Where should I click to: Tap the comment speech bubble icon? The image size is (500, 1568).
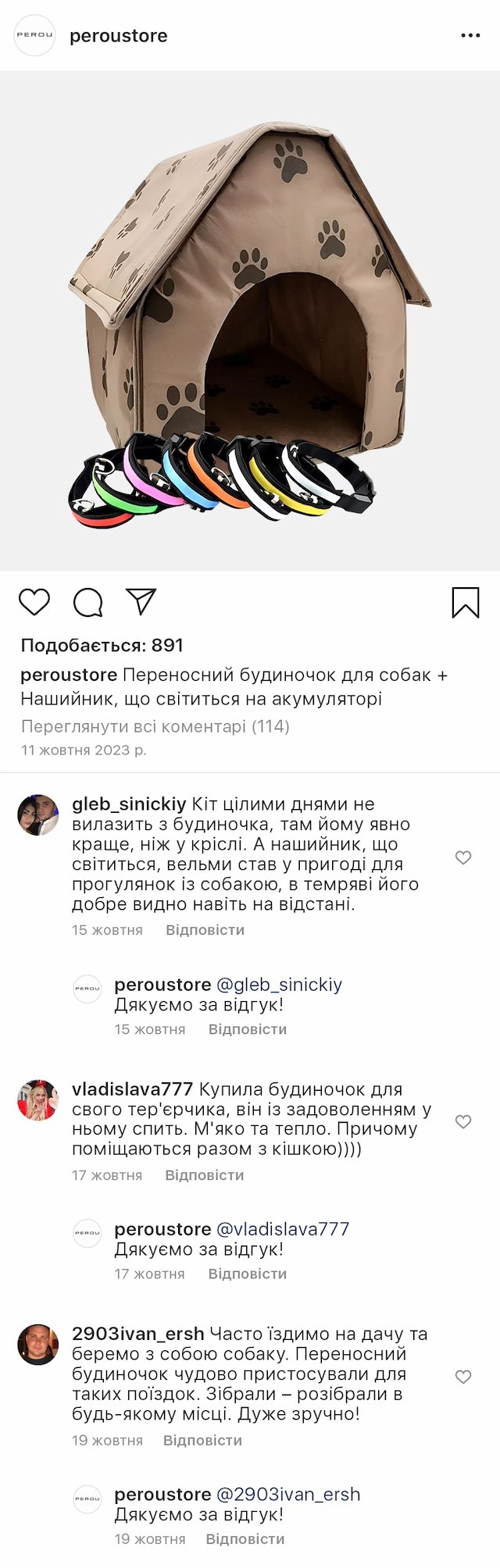[x=87, y=602]
